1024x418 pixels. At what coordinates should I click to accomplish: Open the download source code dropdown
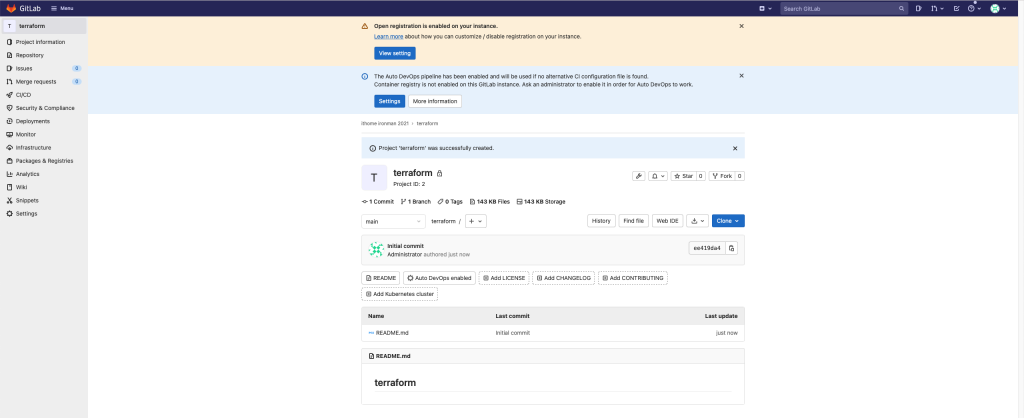pyautogui.click(x=697, y=221)
